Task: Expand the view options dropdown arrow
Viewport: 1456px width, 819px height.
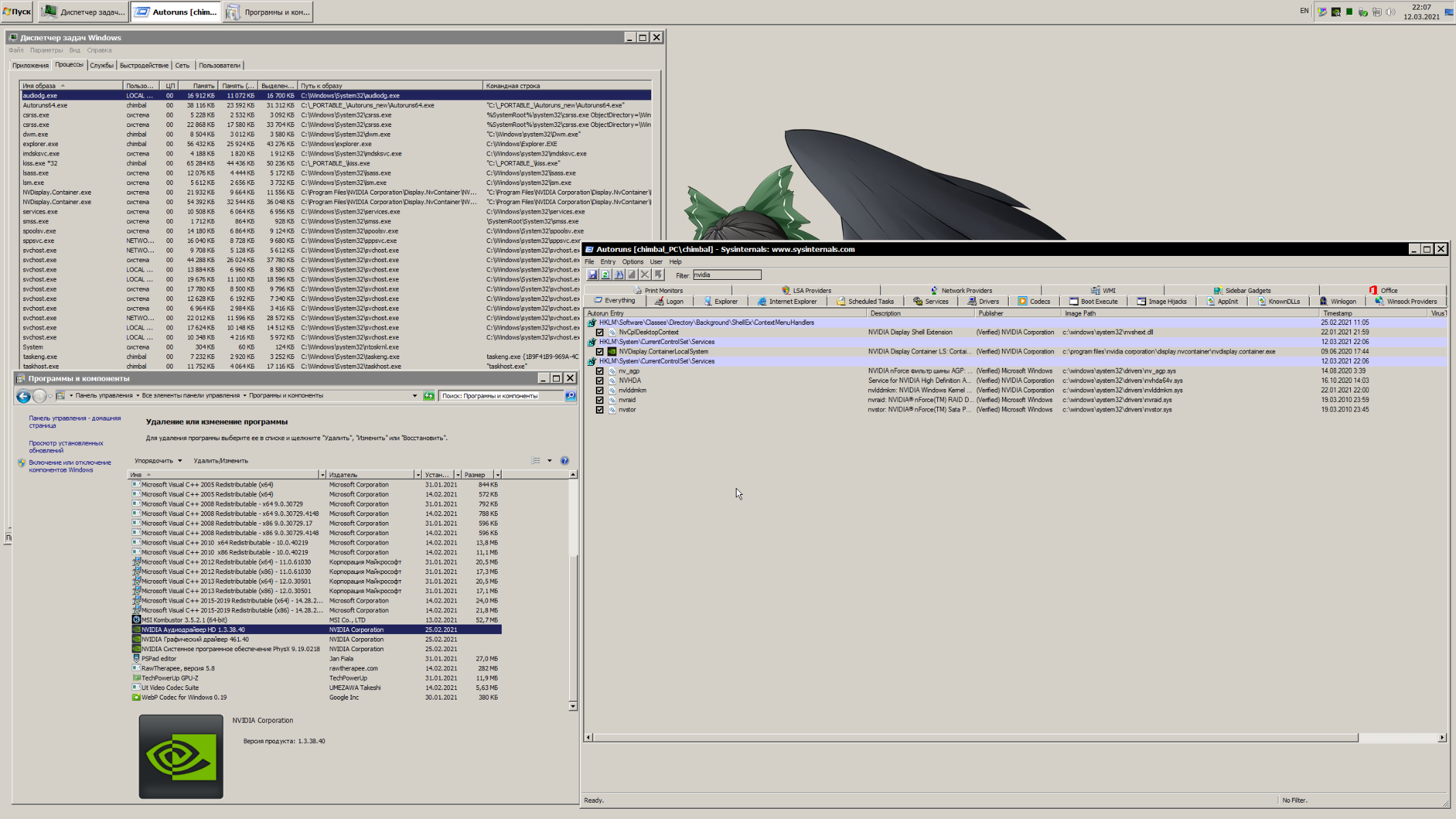Action: [549, 461]
